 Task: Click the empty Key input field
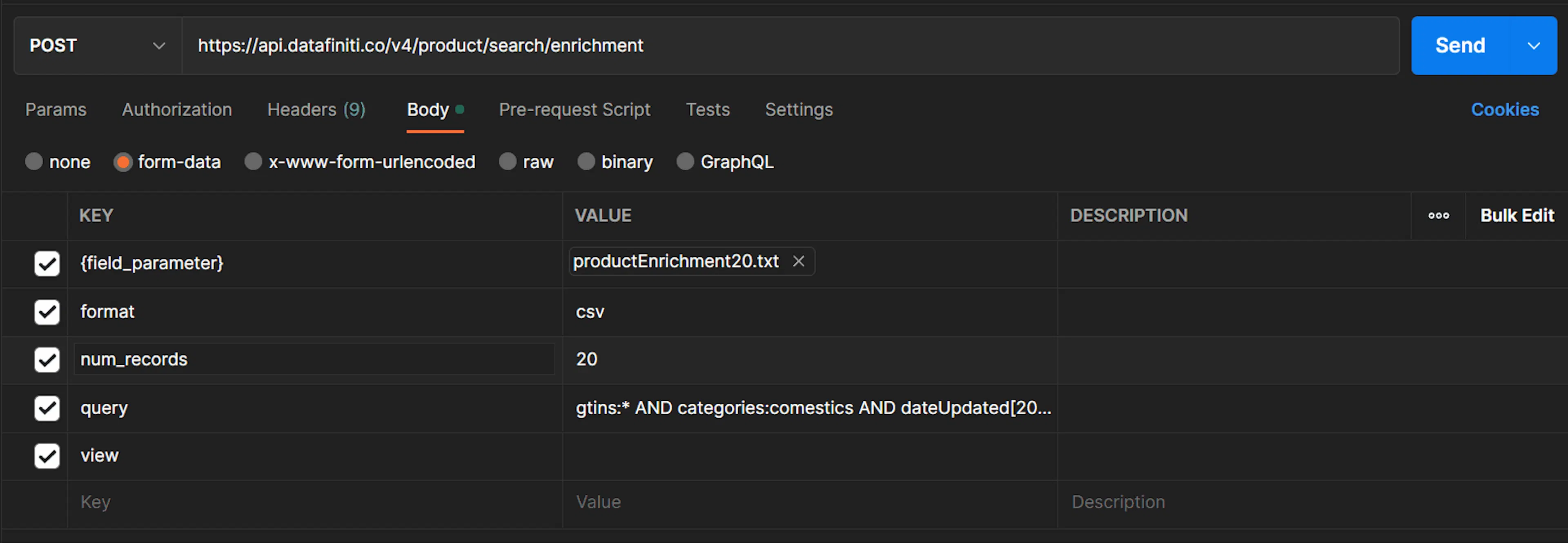[x=243, y=502]
